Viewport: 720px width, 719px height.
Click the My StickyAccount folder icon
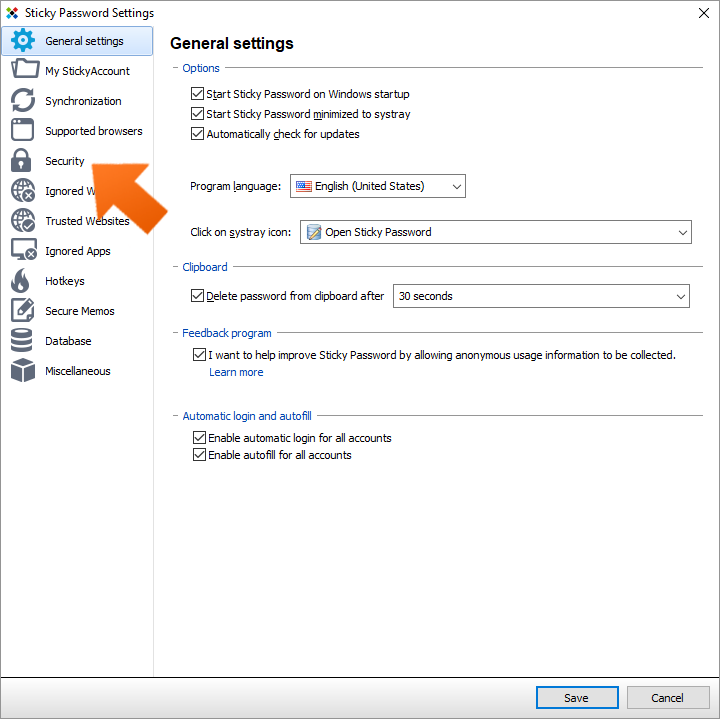[25, 69]
